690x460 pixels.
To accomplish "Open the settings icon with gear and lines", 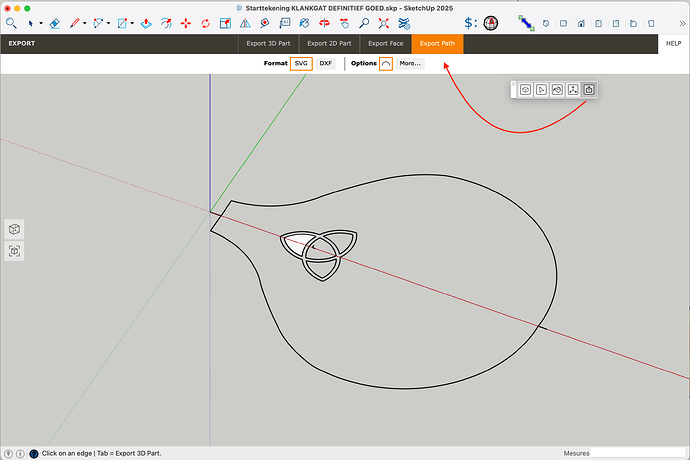I will [404, 23].
